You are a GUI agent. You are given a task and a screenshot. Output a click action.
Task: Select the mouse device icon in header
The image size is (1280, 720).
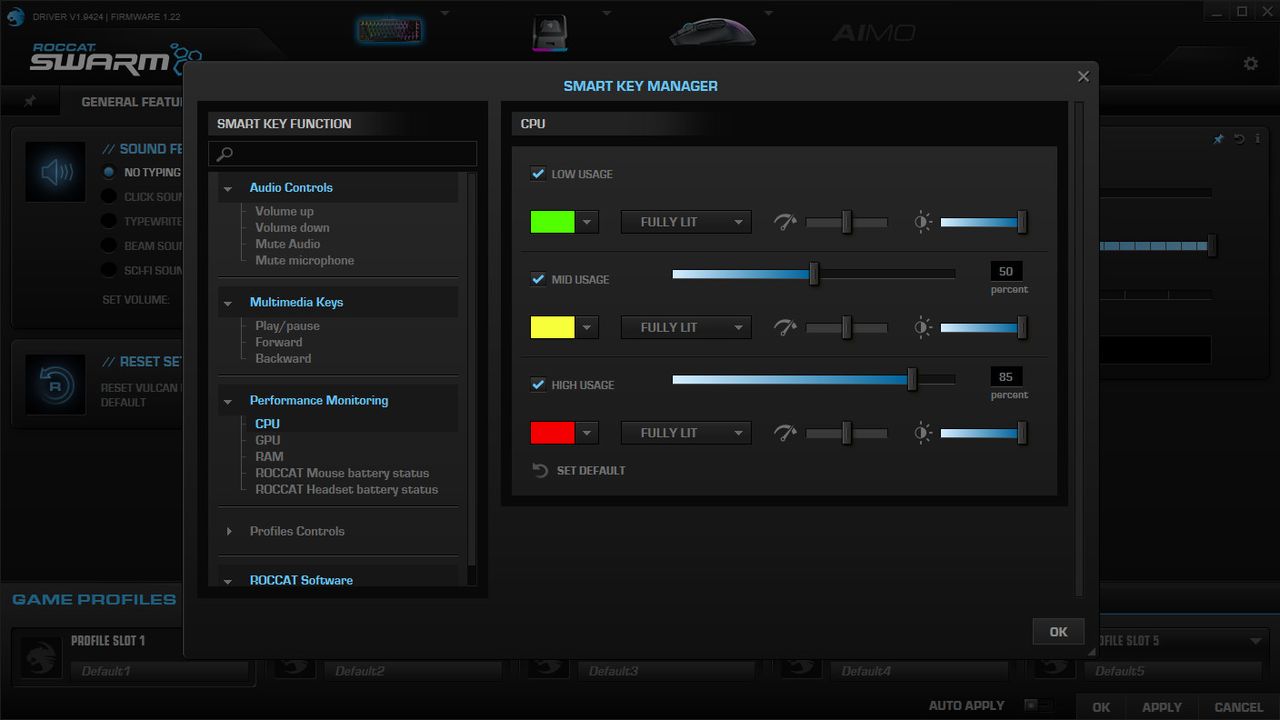pyautogui.click(x=711, y=31)
